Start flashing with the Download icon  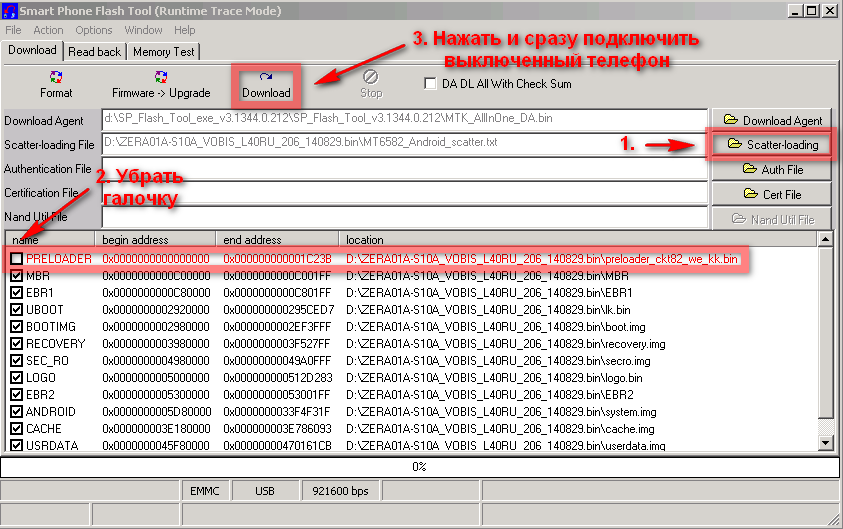[x=266, y=77]
